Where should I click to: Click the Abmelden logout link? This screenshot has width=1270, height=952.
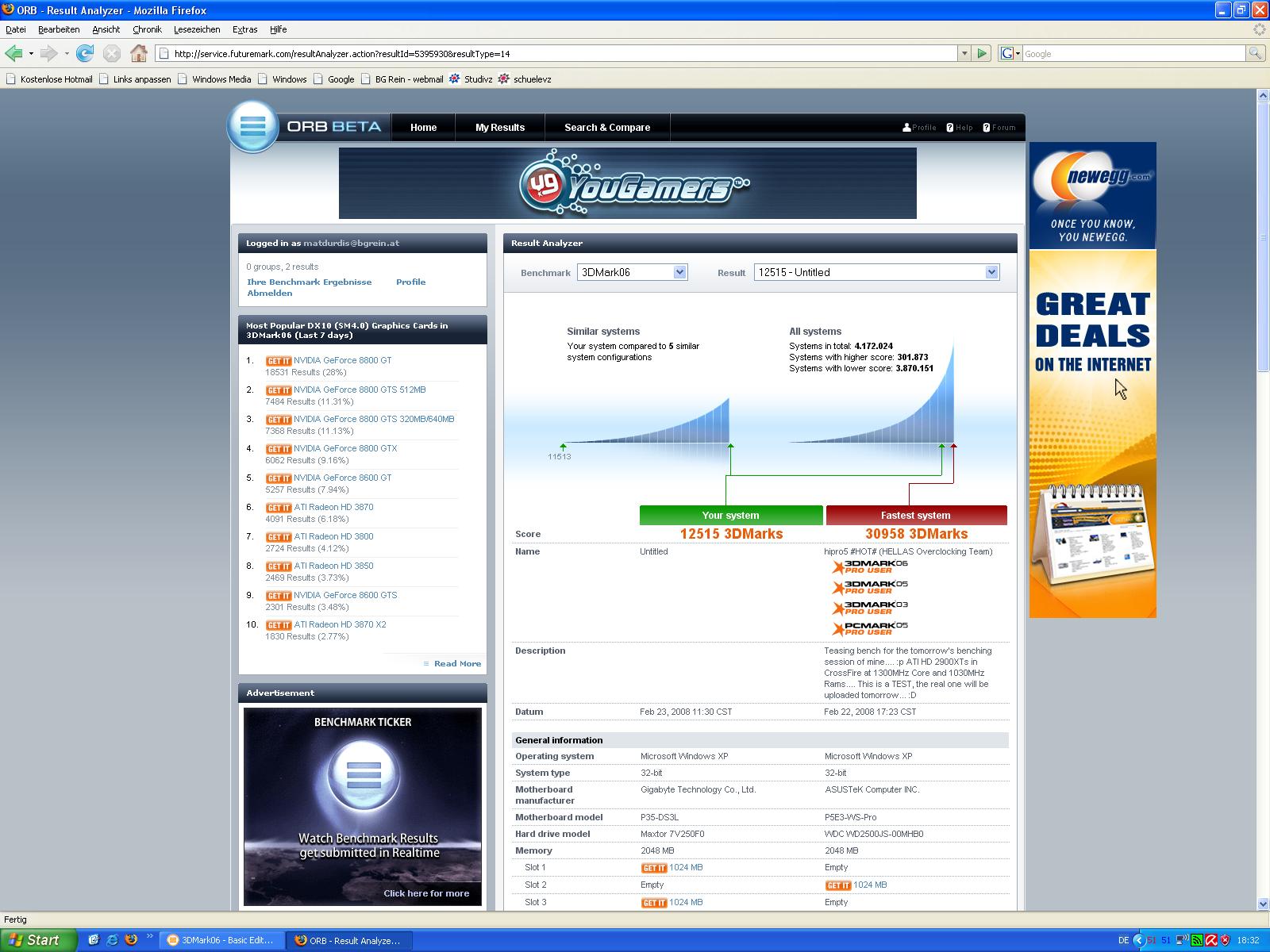point(269,293)
